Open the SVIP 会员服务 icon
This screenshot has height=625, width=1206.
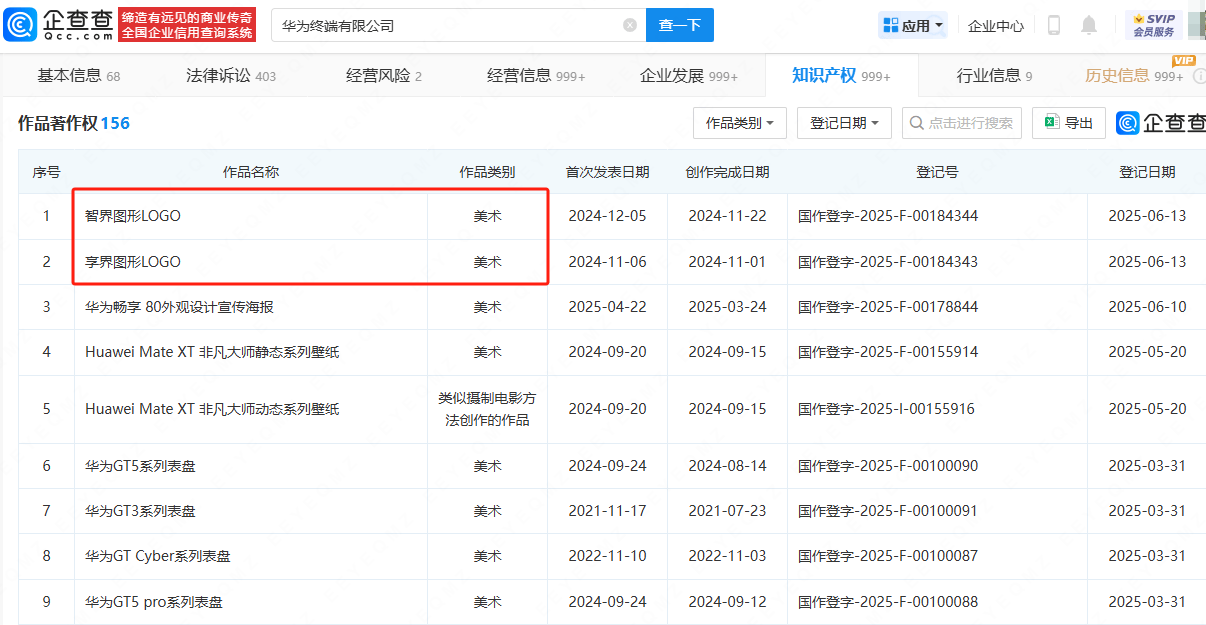coord(1153,25)
